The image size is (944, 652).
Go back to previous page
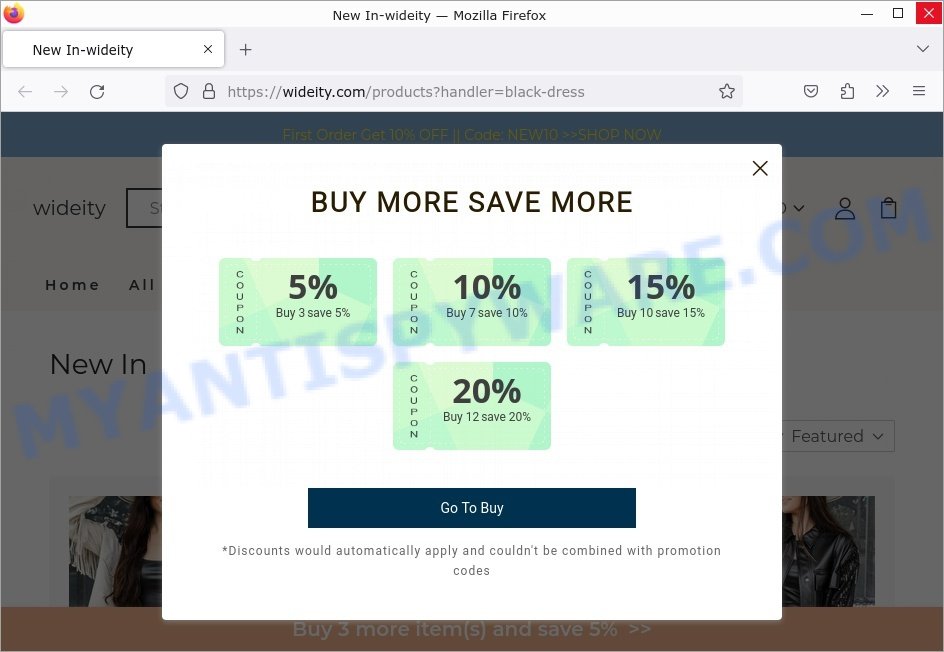click(x=25, y=92)
